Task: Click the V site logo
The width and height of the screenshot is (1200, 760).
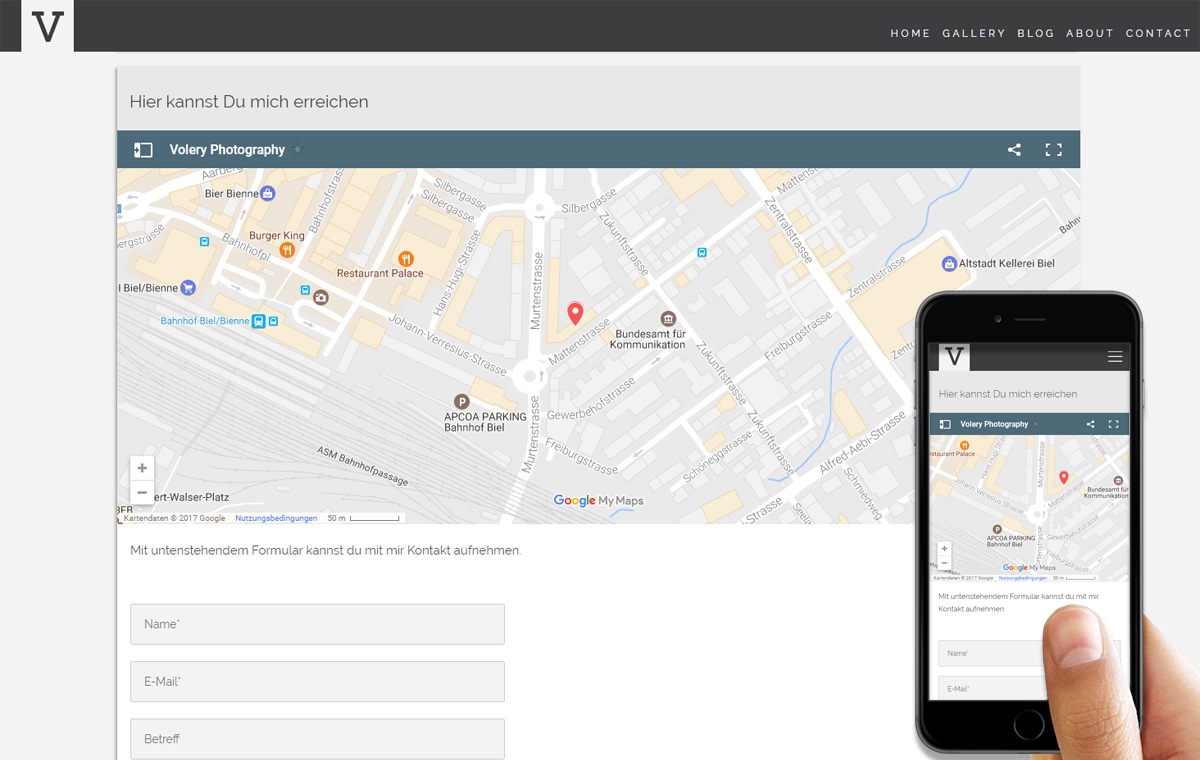Action: (47, 26)
